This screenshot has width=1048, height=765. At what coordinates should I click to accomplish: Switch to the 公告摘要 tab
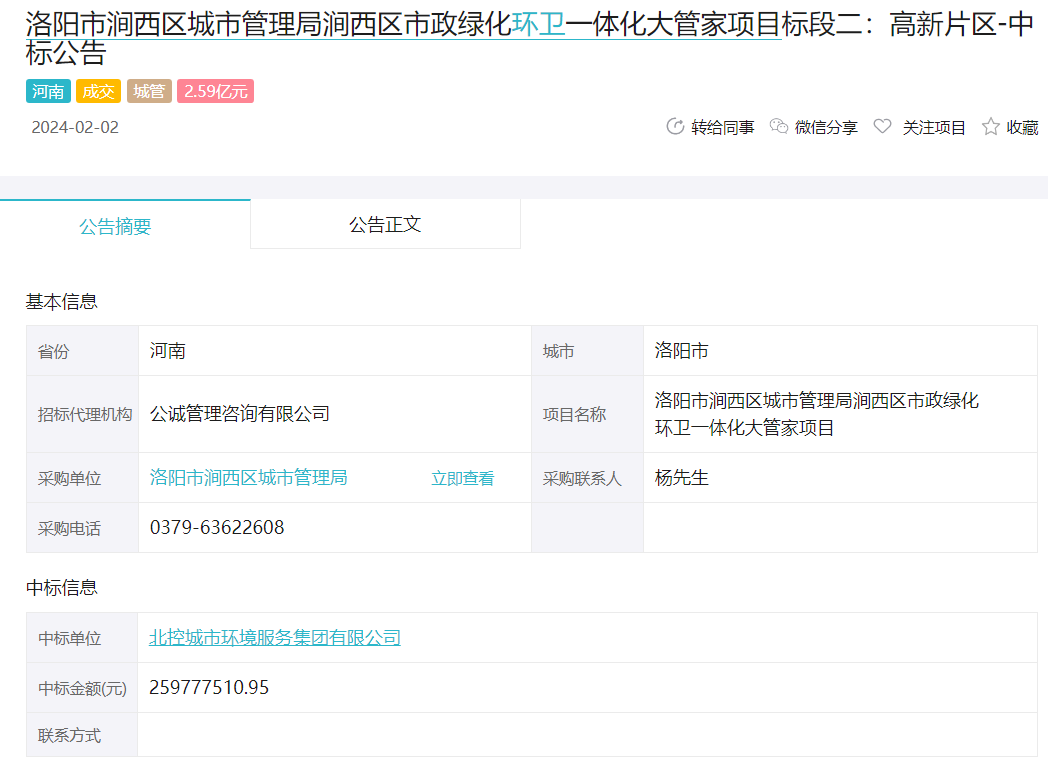(x=125, y=224)
